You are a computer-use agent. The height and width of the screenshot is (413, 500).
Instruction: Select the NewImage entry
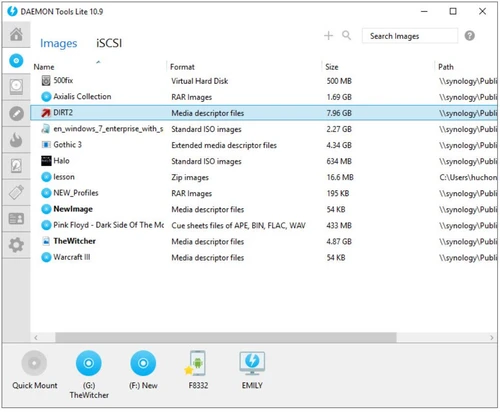click(x=264, y=209)
